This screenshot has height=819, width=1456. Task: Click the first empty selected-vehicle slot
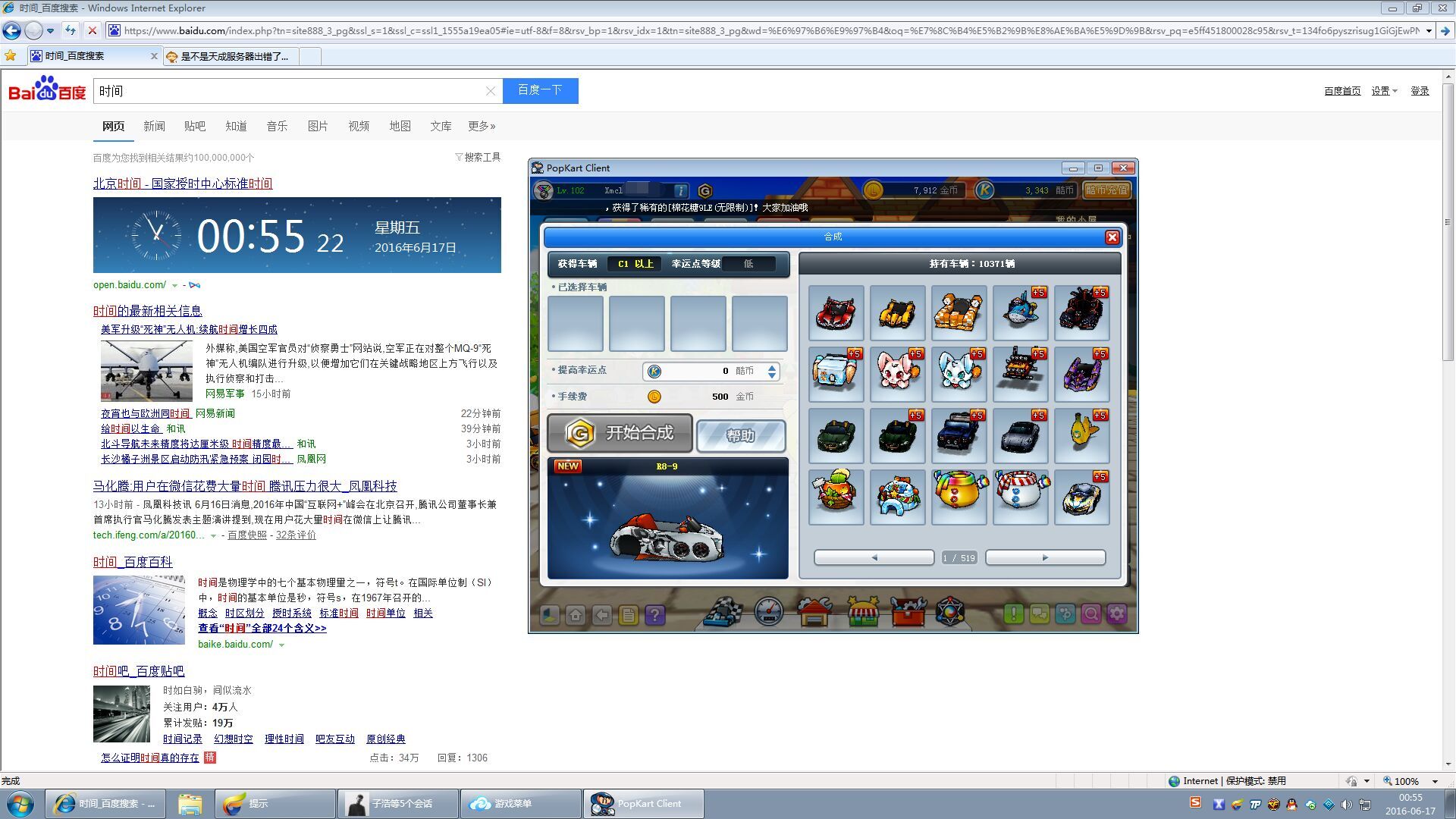[x=576, y=323]
